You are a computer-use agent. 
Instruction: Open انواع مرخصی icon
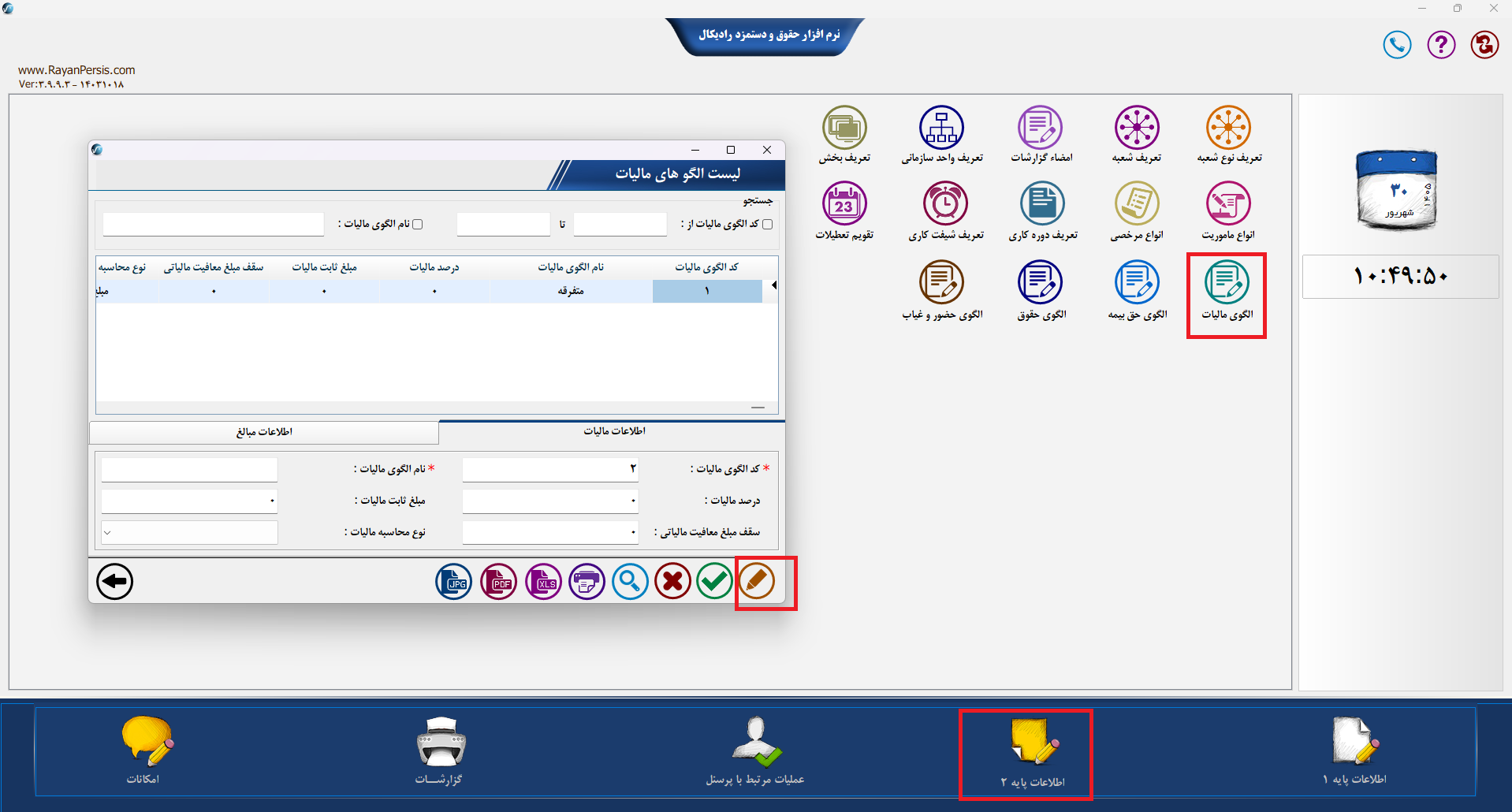pos(1137,203)
